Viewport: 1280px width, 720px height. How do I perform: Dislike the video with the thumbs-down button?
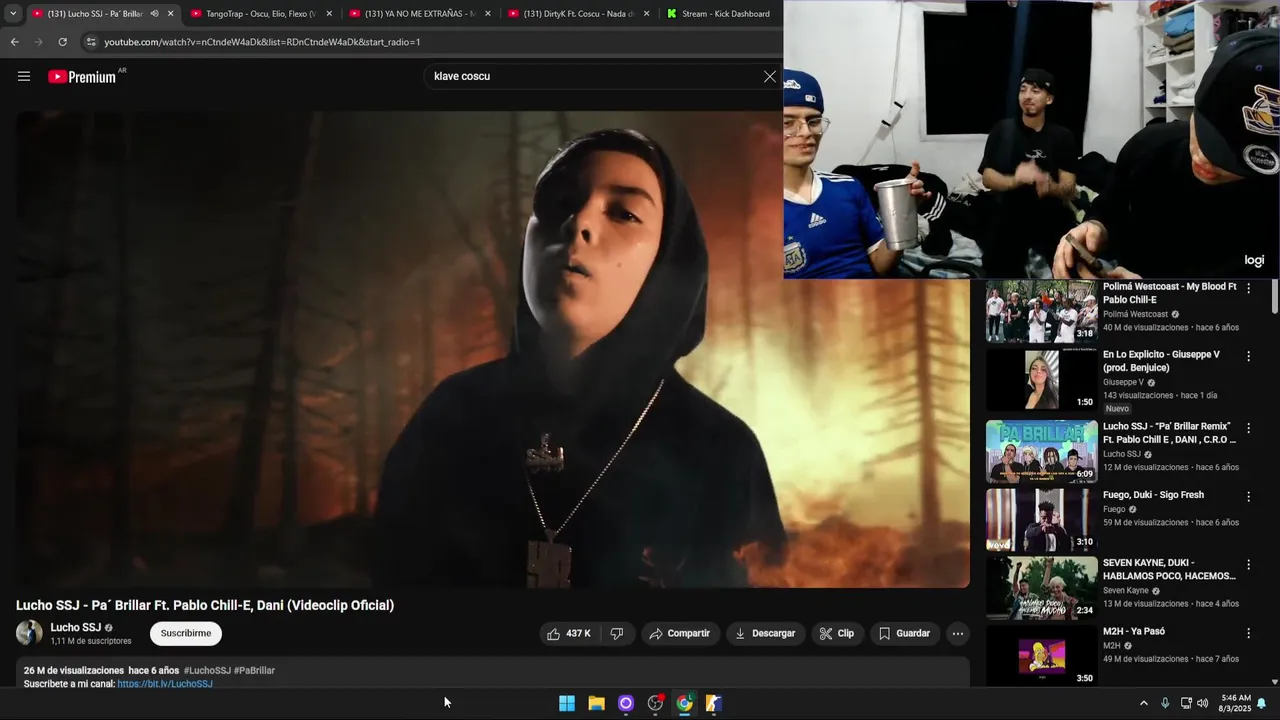(617, 633)
